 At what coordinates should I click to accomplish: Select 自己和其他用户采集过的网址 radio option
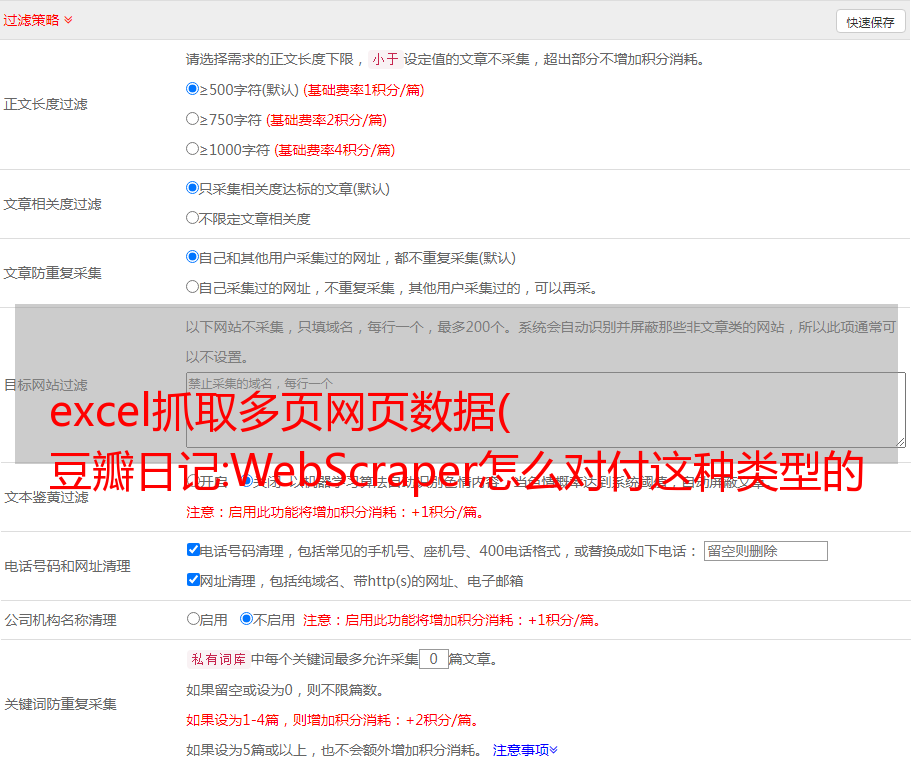tap(192, 257)
